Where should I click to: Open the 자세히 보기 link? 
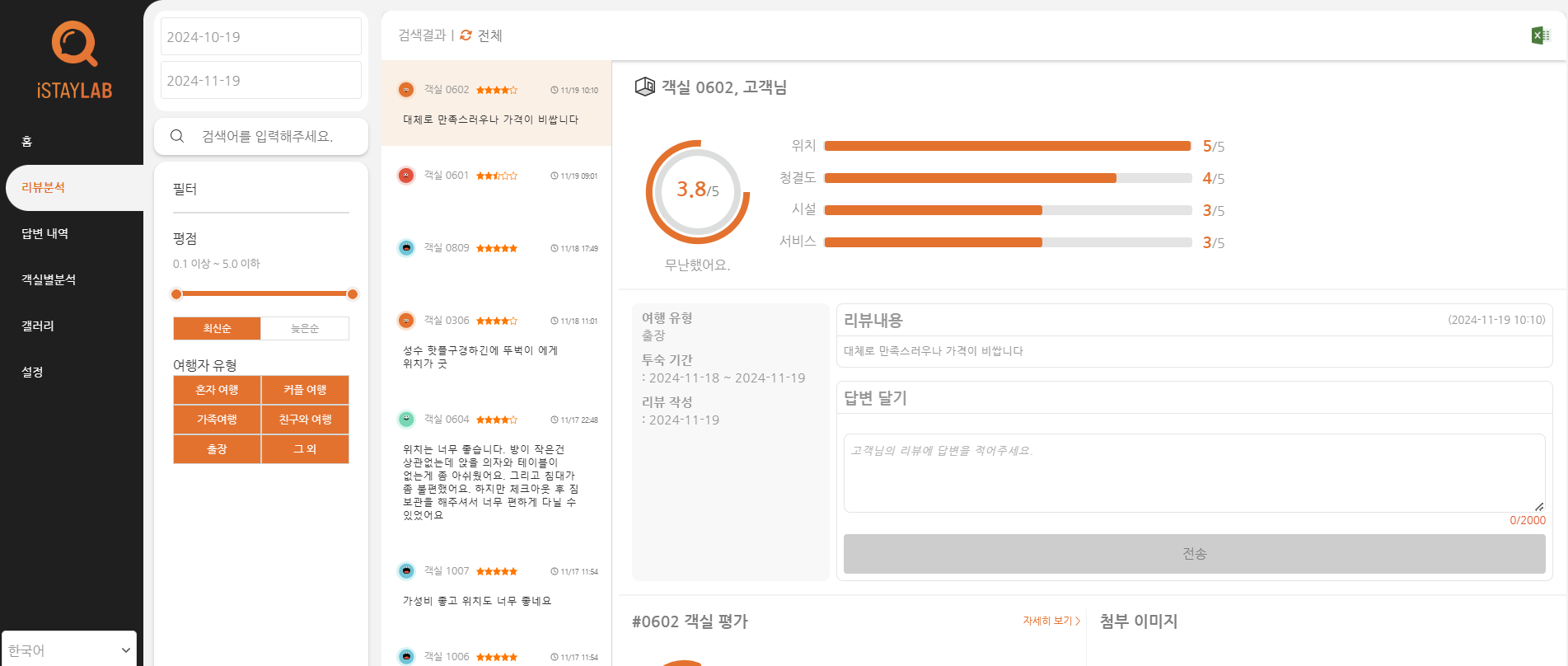click(1051, 621)
